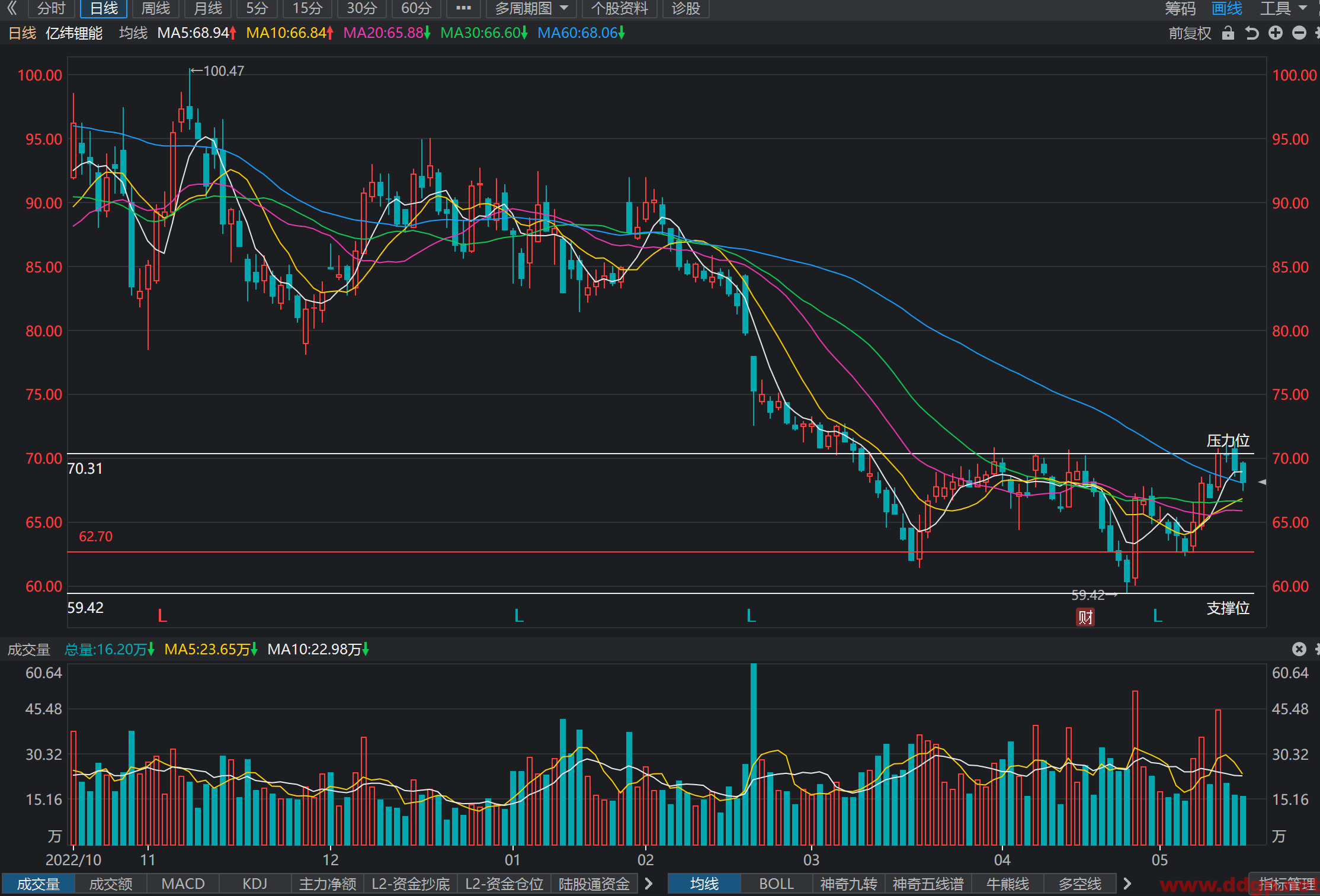Expand the 多周期图 dropdown
This screenshot has height=896, width=1320.
pos(531,8)
